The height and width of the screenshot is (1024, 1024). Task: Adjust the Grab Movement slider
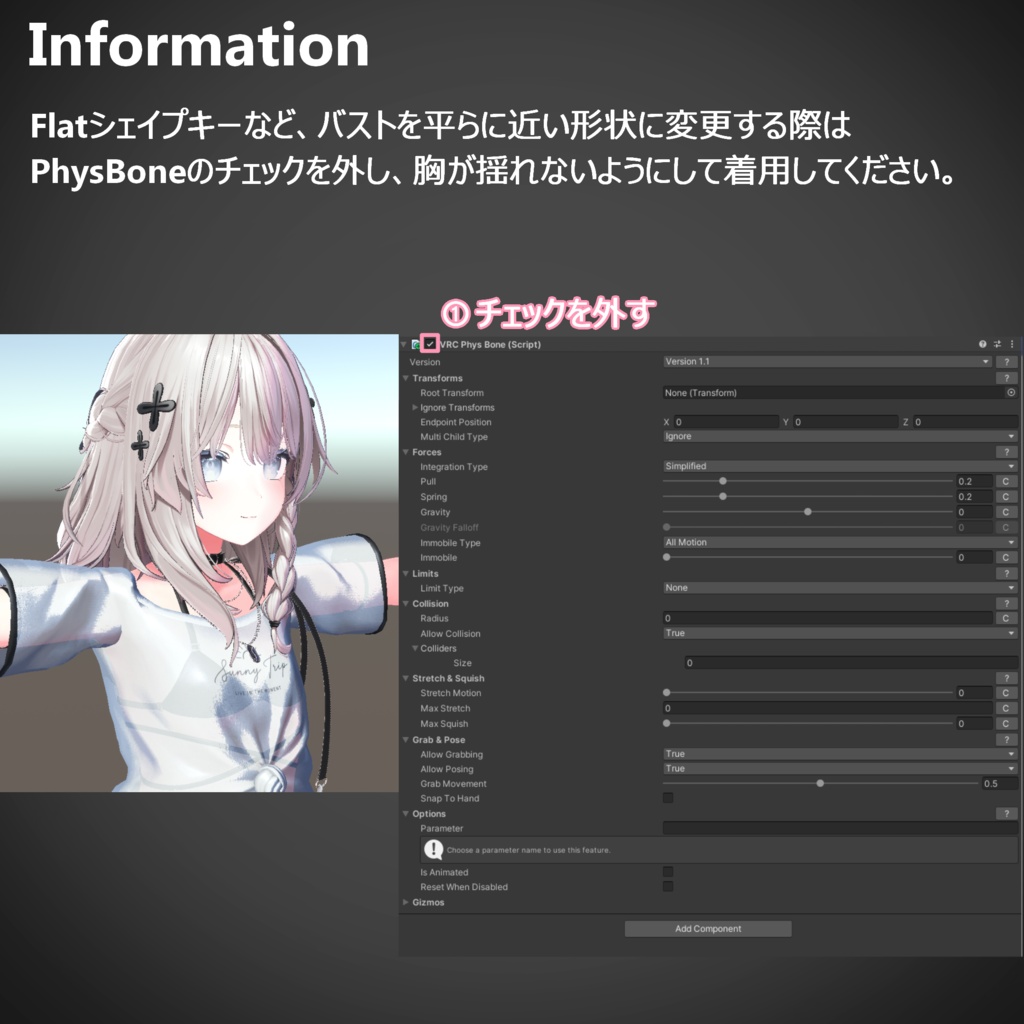820,784
